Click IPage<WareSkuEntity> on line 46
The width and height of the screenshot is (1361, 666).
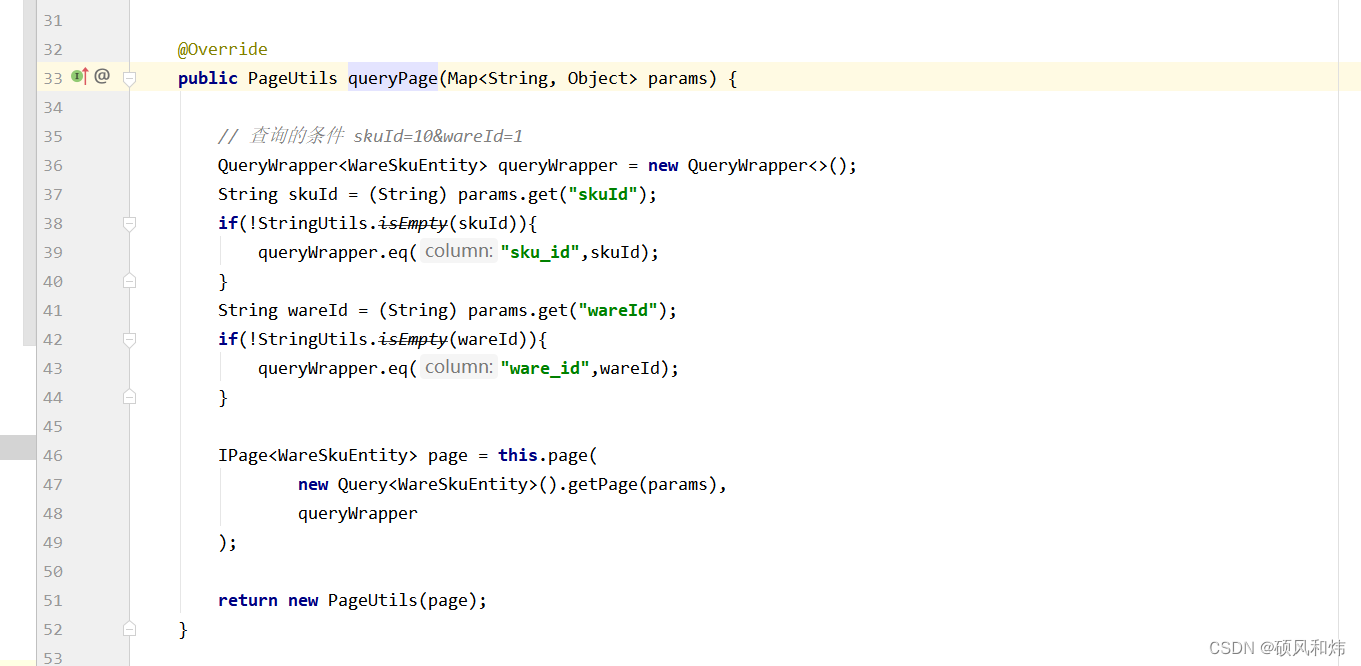(318, 455)
